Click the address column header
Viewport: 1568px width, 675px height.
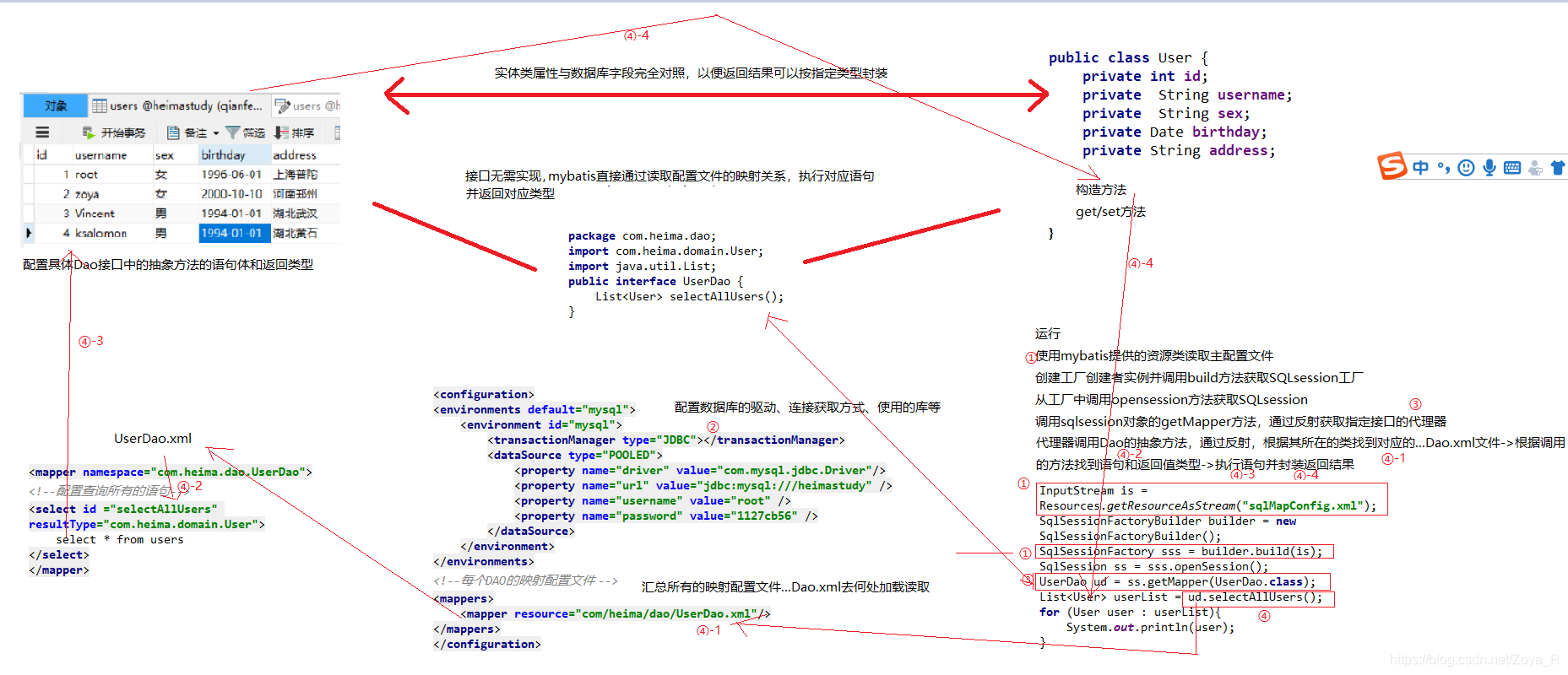[x=305, y=155]
